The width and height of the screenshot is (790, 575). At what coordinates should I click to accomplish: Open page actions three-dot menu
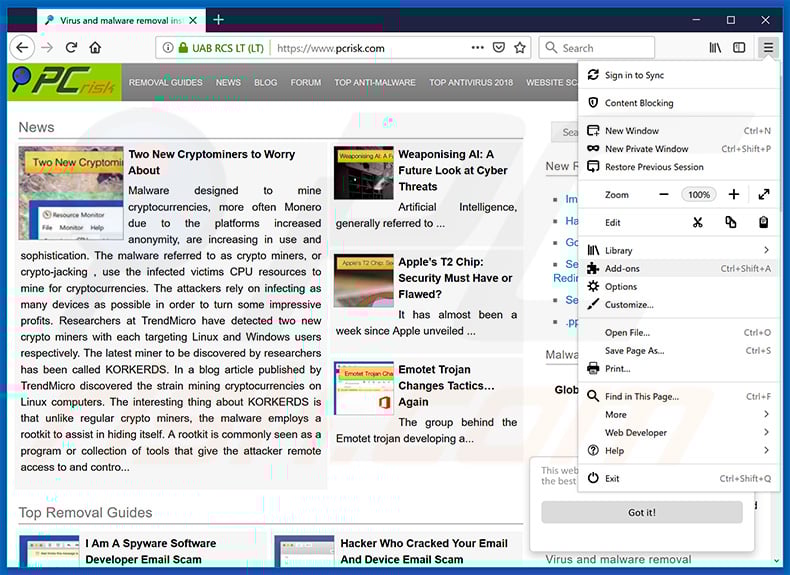point(477,48)
